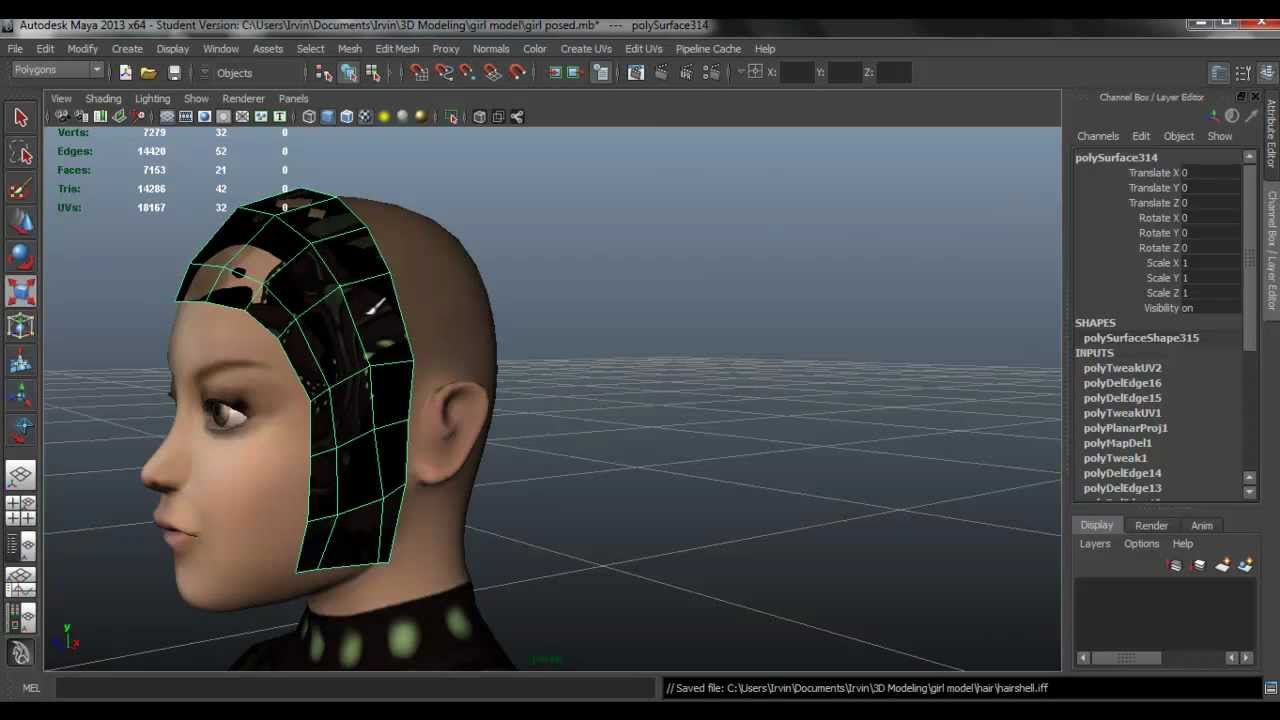The width and height of the screenshot is (1280, 720).
Task: Open the Normals menu
Action: pyautogui.click(x=491, y=49)
